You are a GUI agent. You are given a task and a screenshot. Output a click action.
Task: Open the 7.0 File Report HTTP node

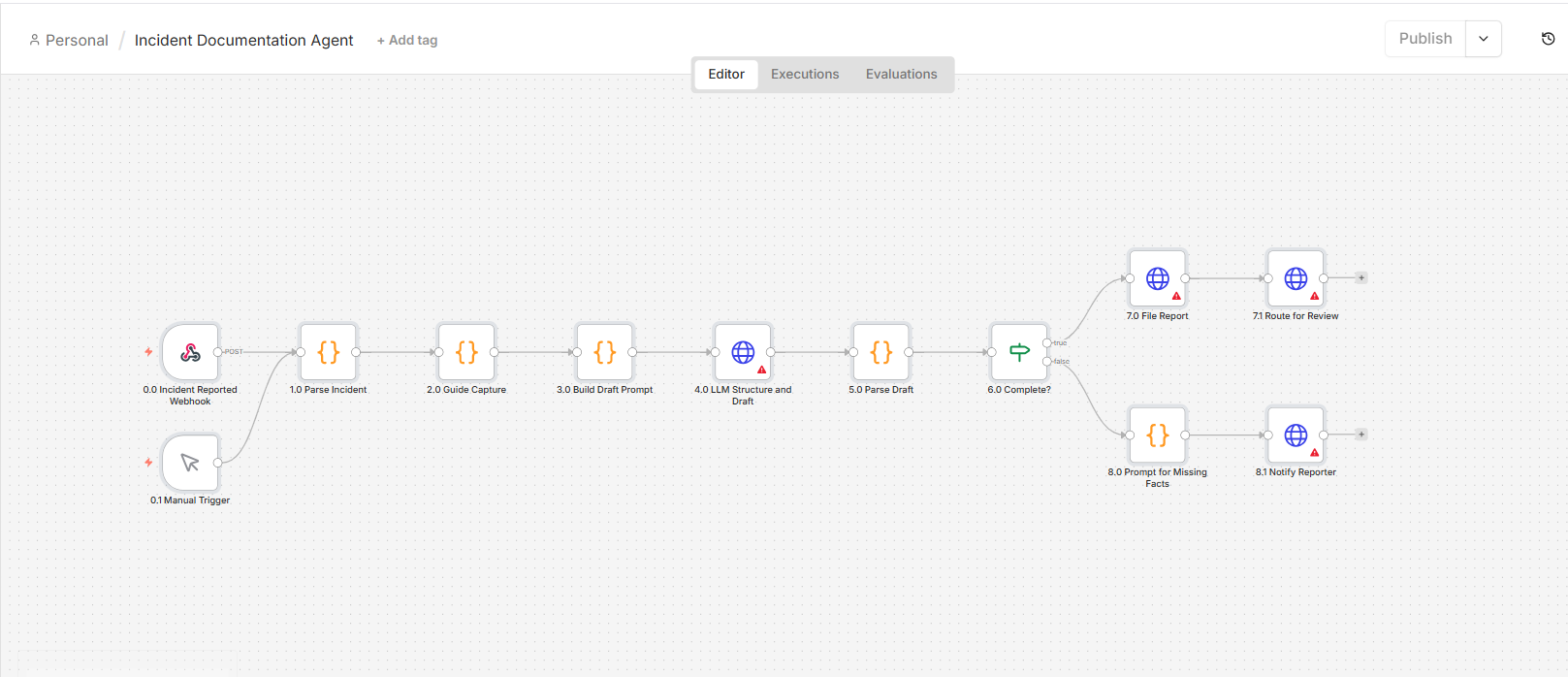click(x=1158, y=278)
